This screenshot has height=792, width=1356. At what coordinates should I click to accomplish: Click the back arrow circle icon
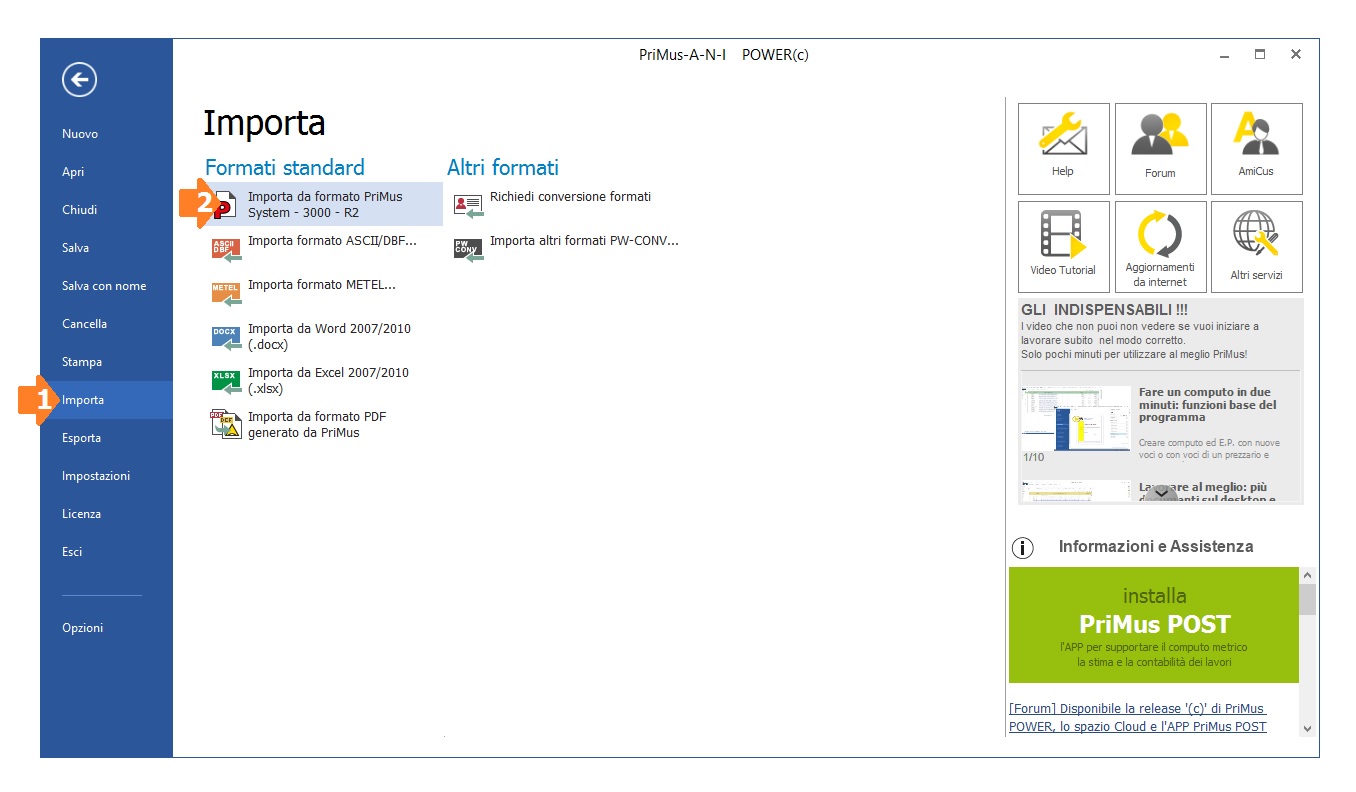(79, 79)
